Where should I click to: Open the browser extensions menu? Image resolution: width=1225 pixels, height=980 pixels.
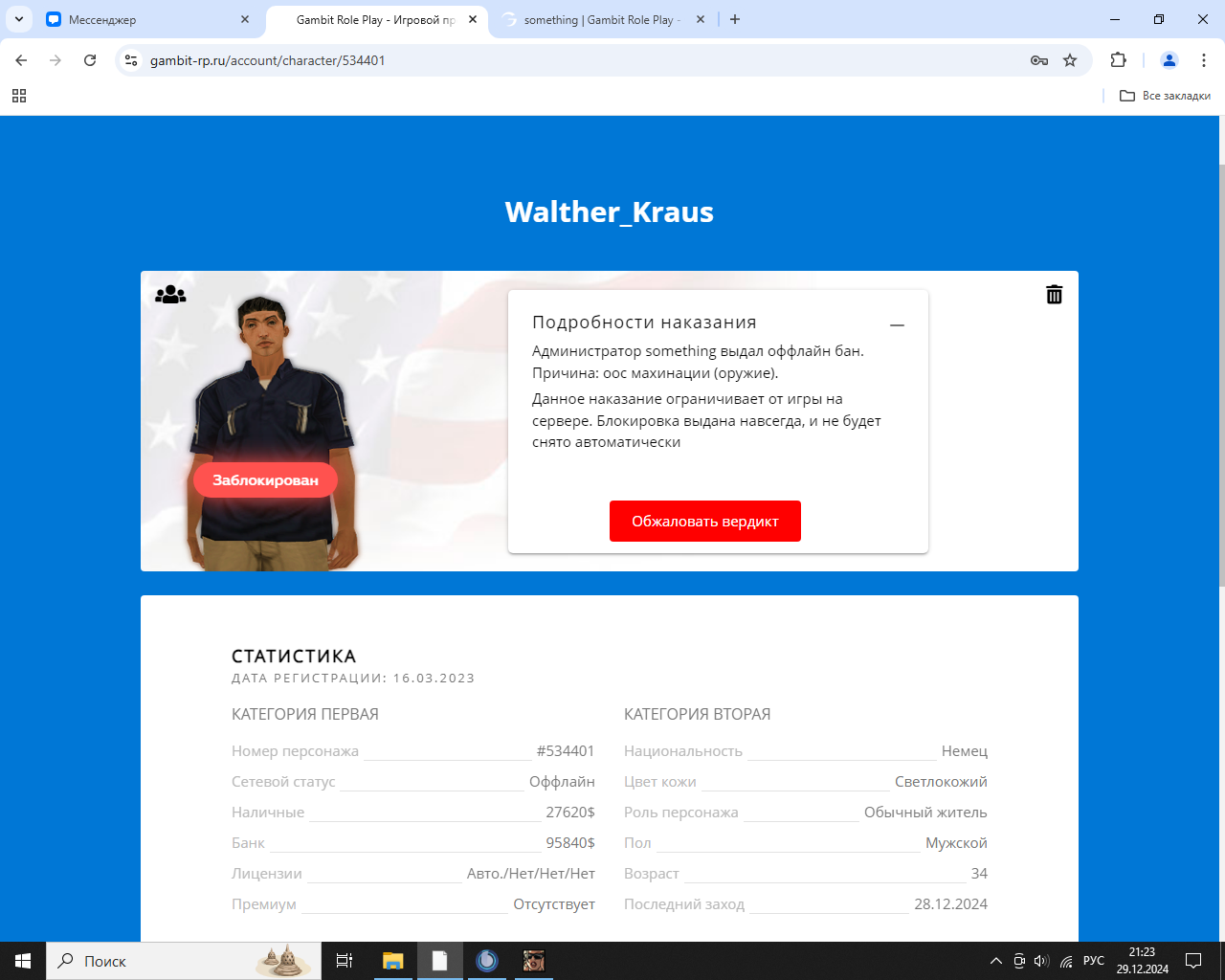[x=1118, y=60]
